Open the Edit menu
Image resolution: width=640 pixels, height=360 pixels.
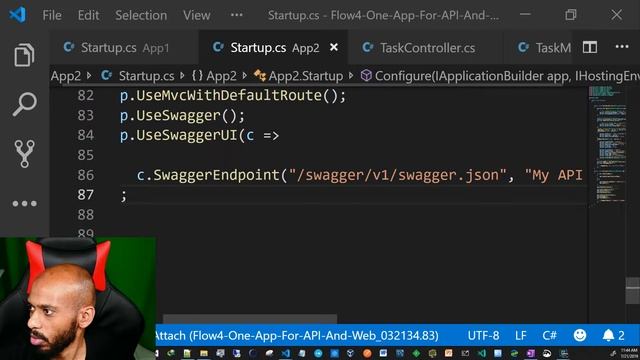(x=88, y=16)
